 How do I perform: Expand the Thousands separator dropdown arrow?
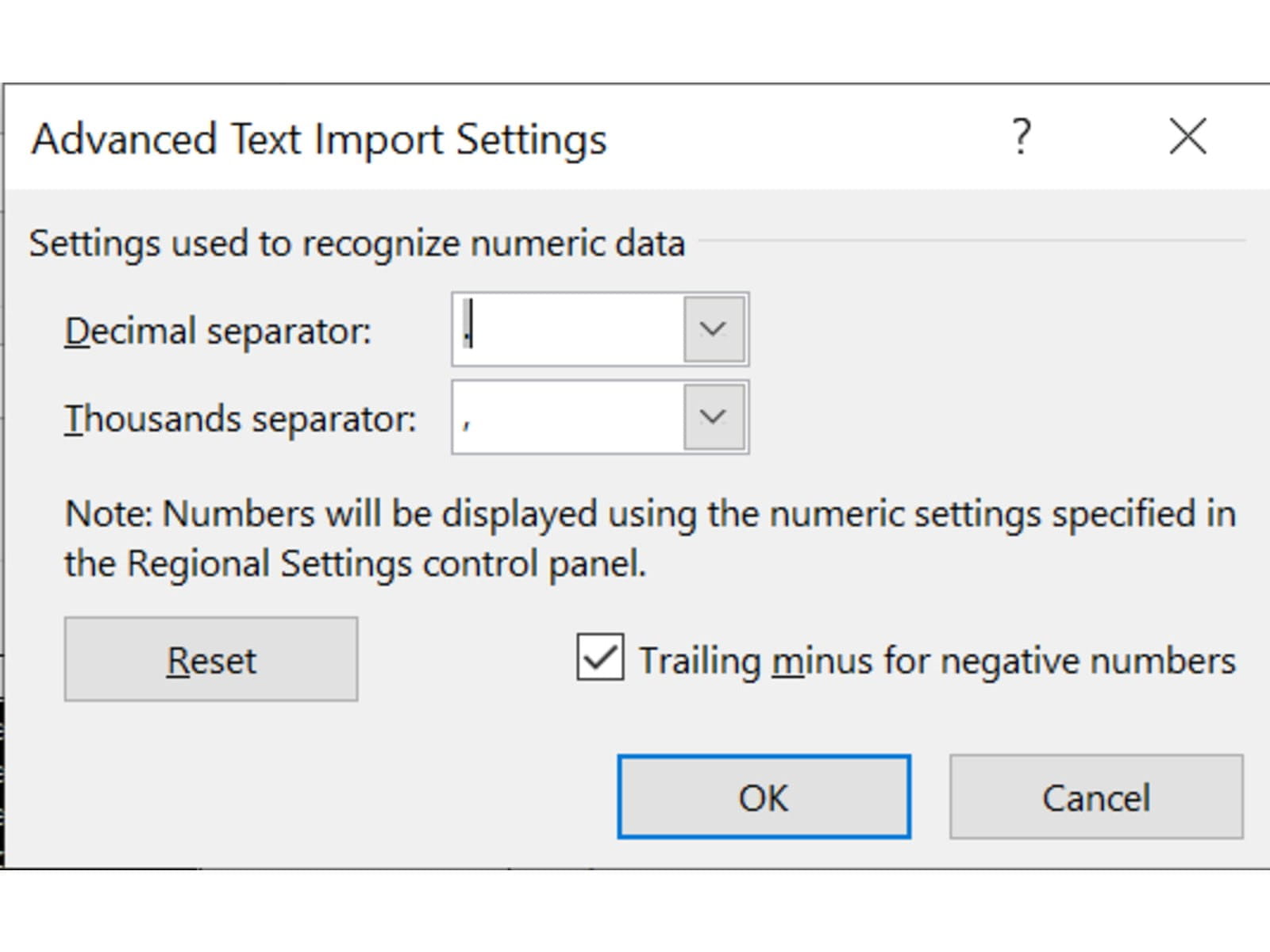pyautogui.click(x=714, y=417)
